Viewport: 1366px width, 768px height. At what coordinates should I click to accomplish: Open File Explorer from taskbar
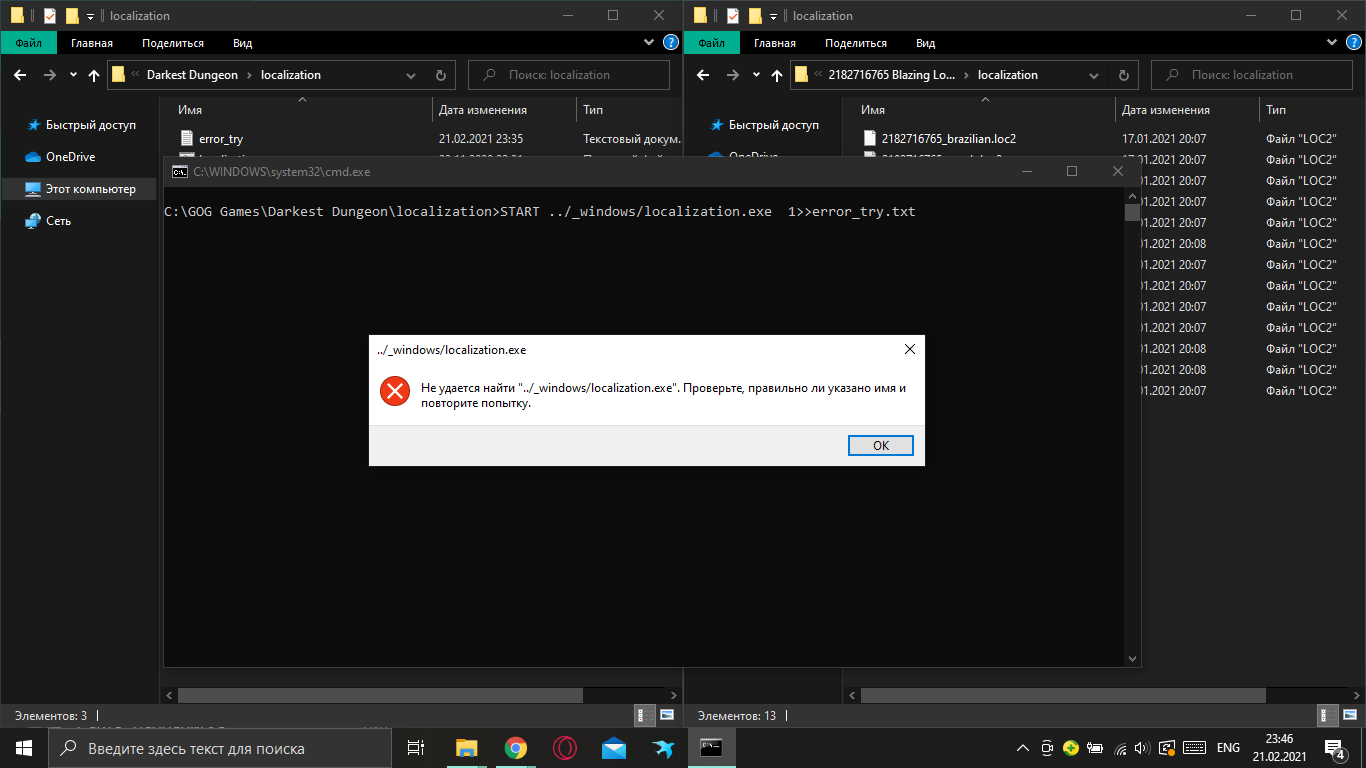click(466, 748)
